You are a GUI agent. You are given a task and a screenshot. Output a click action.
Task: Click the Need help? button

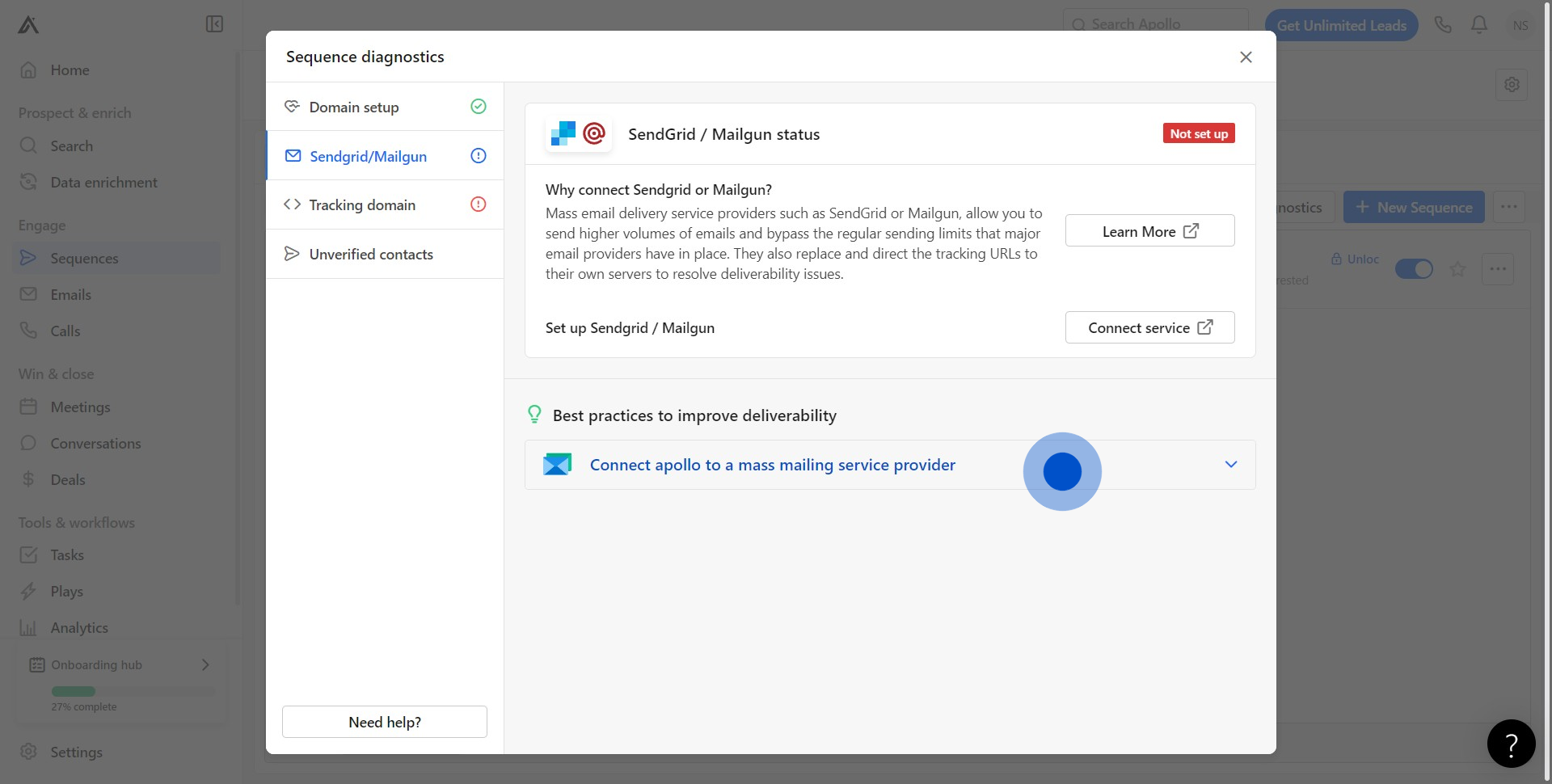click(x=385, y=723)
